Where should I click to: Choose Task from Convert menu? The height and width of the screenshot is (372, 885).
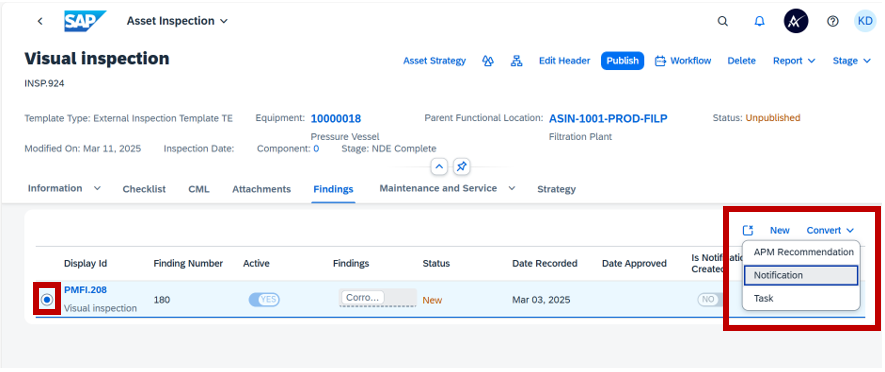[x=801, y=298]
